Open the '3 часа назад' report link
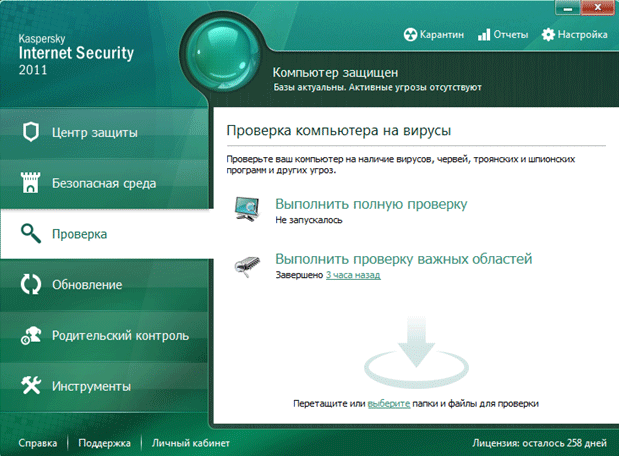 353,275
